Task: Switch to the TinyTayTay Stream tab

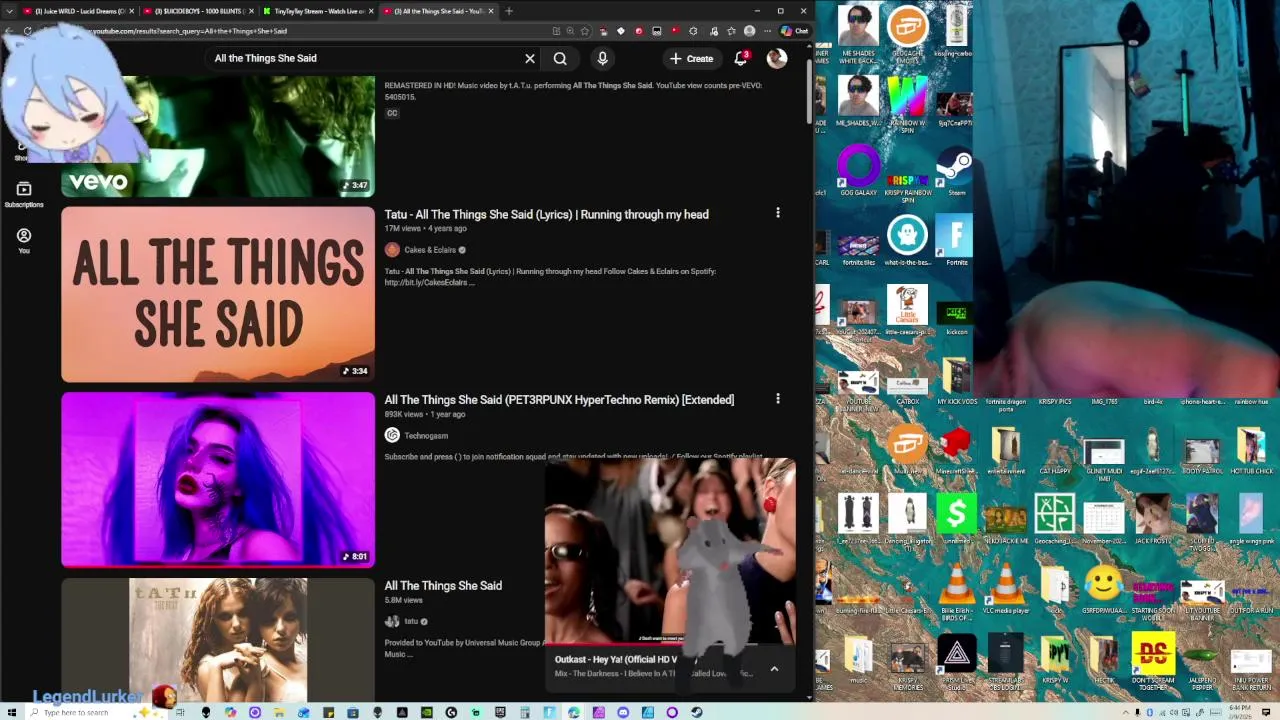Action: tap(316, 11)
